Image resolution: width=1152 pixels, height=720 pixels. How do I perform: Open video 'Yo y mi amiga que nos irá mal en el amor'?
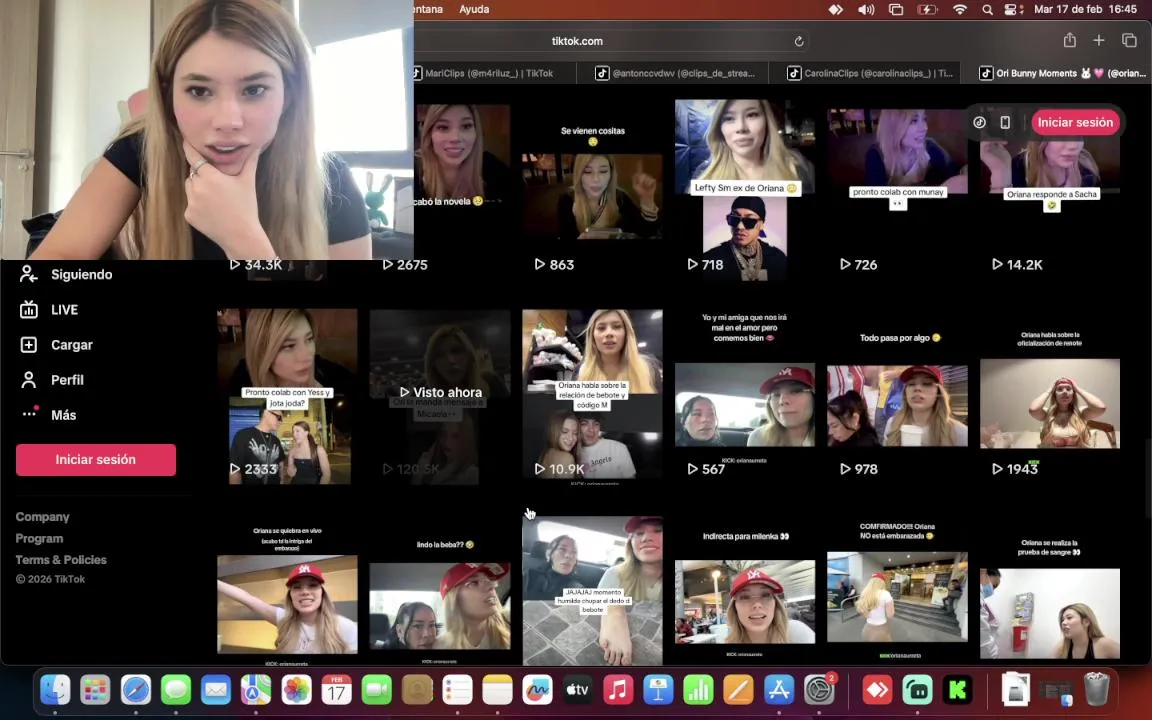(x=745, y=396)
